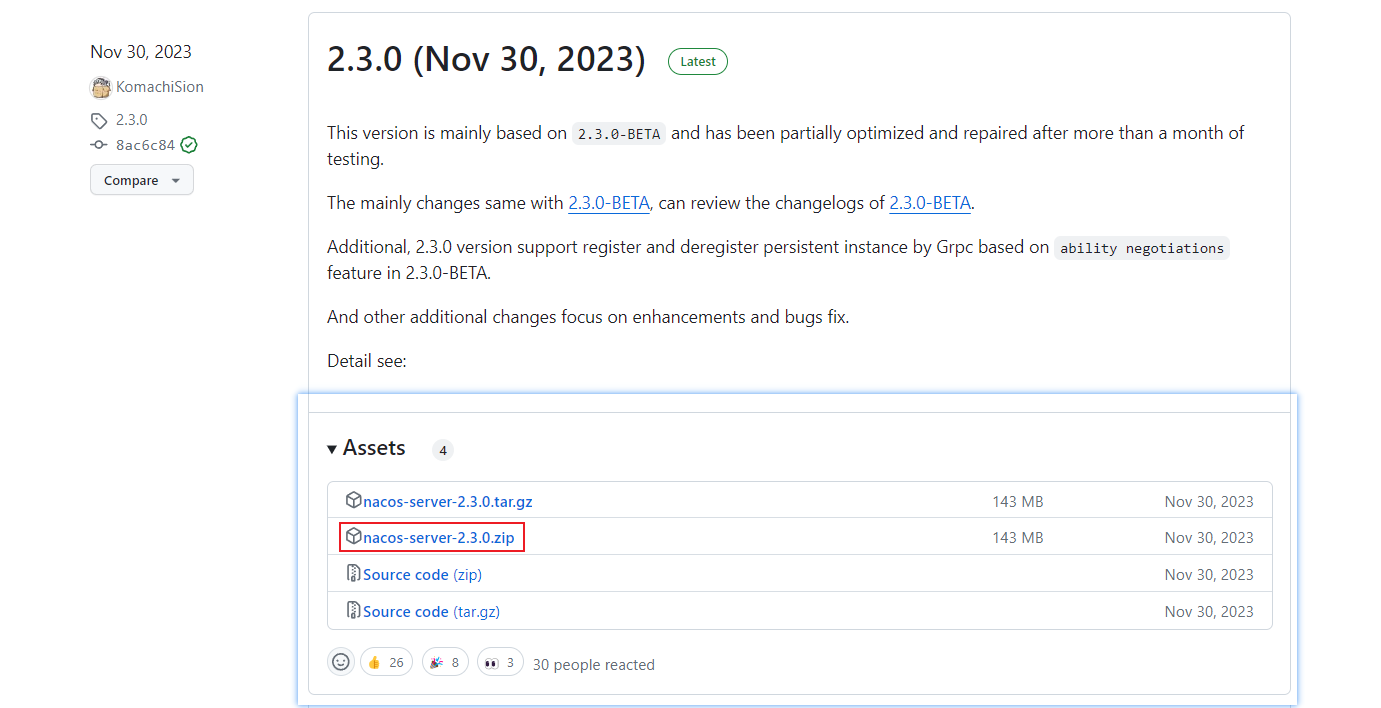Open commit 8ac6c84
Screen dimensions: 1381x708
pos(145,145)
